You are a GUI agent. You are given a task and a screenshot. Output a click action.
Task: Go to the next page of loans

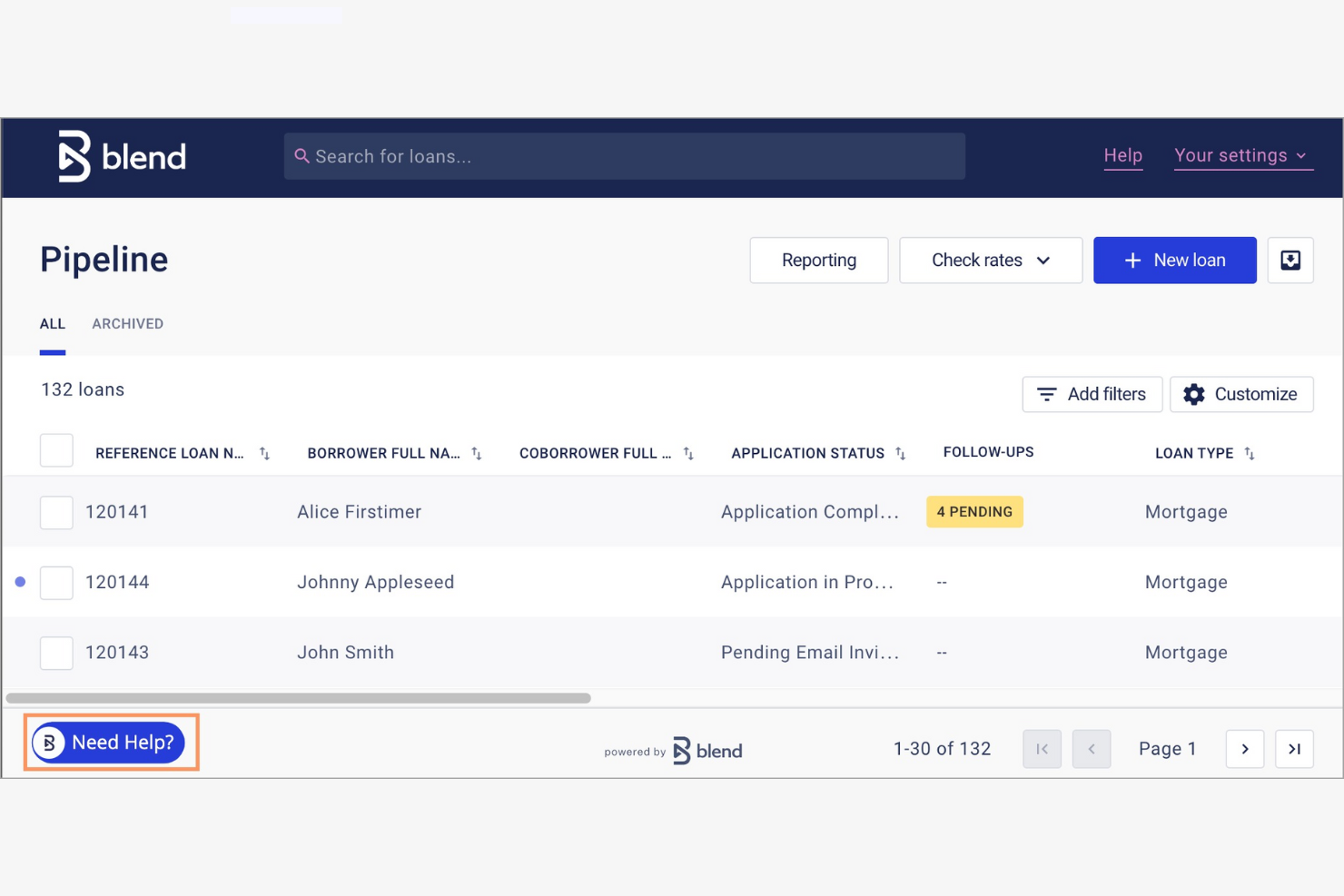pyautogui.click(x=1244, y=748)
